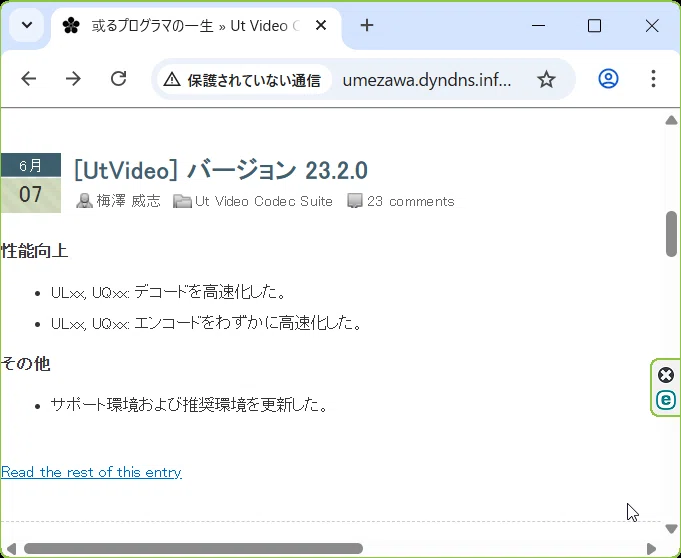This screenshot has width=681, height=558.
Task: Click the ESET e logo icon
Action: (x=666, y=400)
